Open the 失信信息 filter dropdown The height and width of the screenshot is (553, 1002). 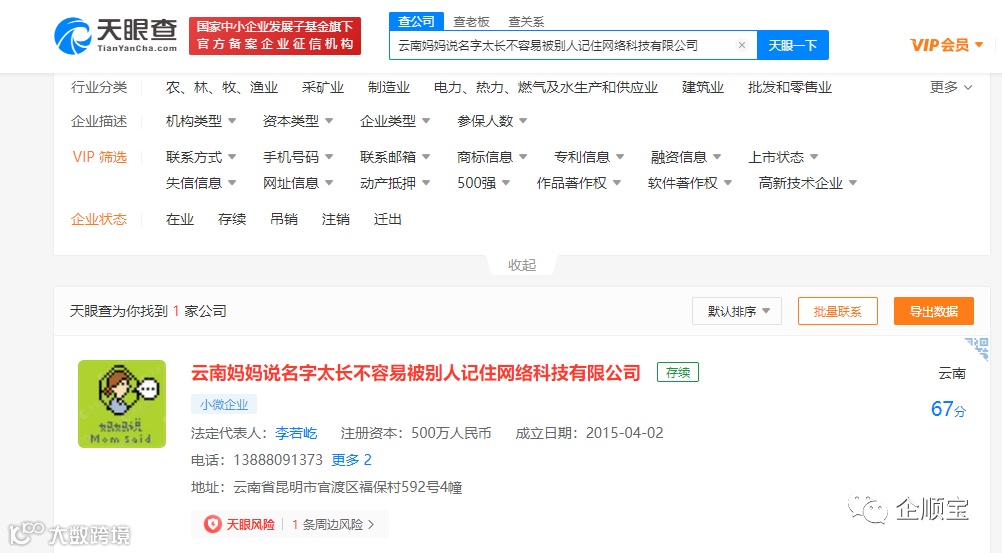point(201,183)
